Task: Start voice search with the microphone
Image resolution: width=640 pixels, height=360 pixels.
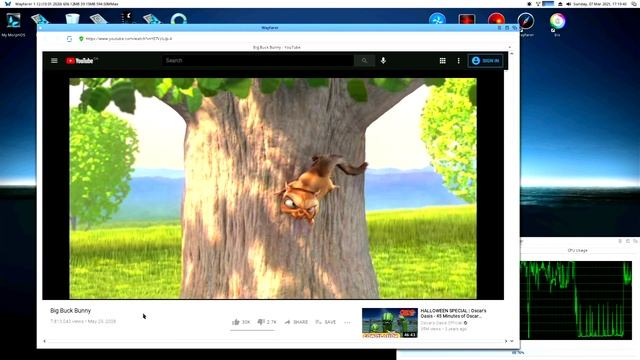Action: coord(383,60)
